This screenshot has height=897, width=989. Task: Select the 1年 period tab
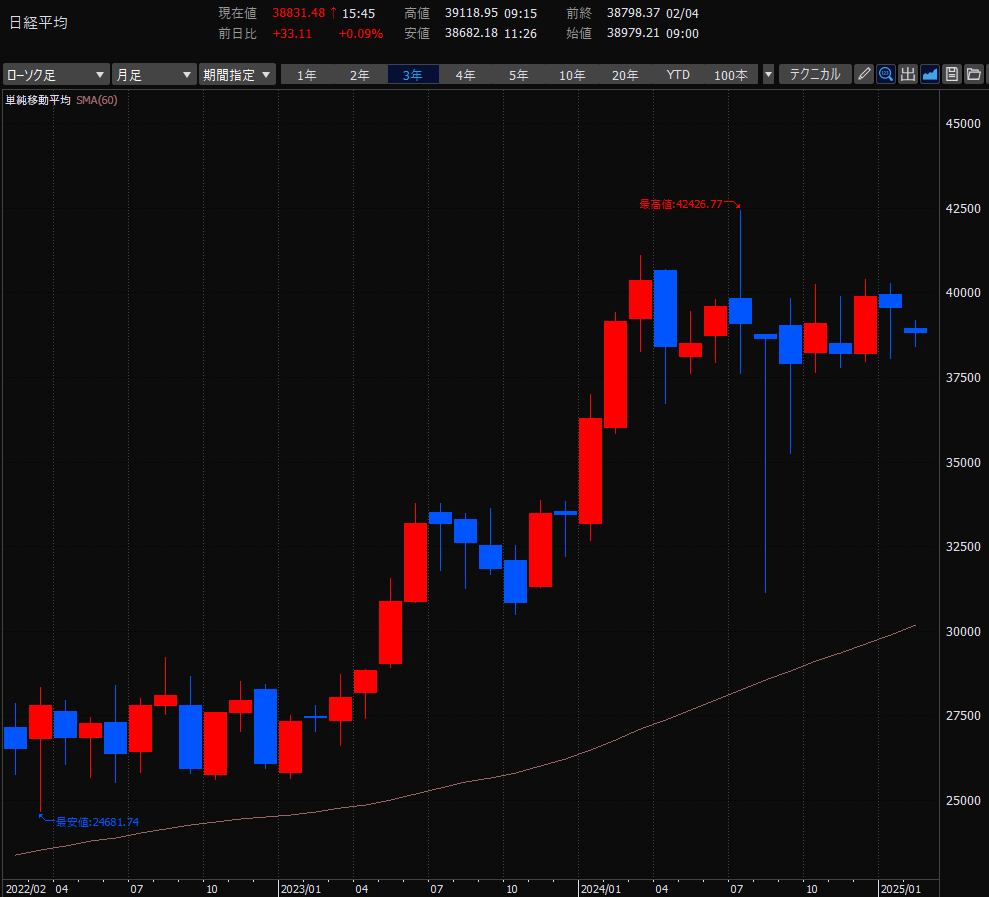tap(307, 75)
